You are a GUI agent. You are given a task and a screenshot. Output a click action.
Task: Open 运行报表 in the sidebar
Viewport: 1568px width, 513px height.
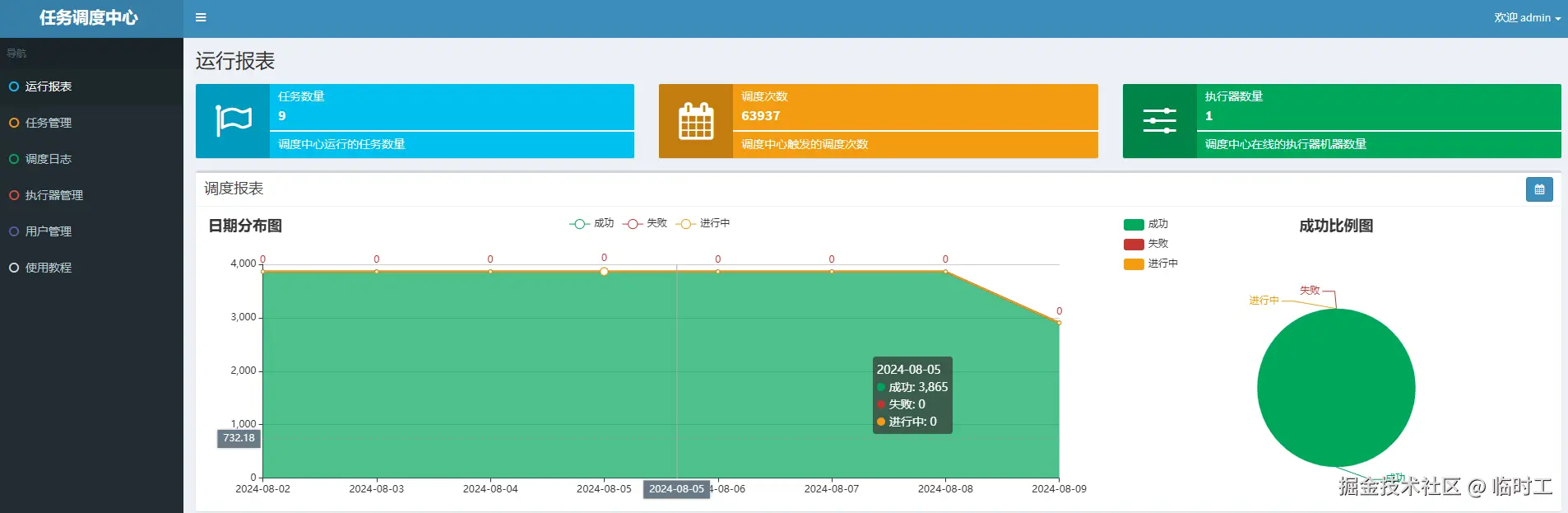pos(91,86)
